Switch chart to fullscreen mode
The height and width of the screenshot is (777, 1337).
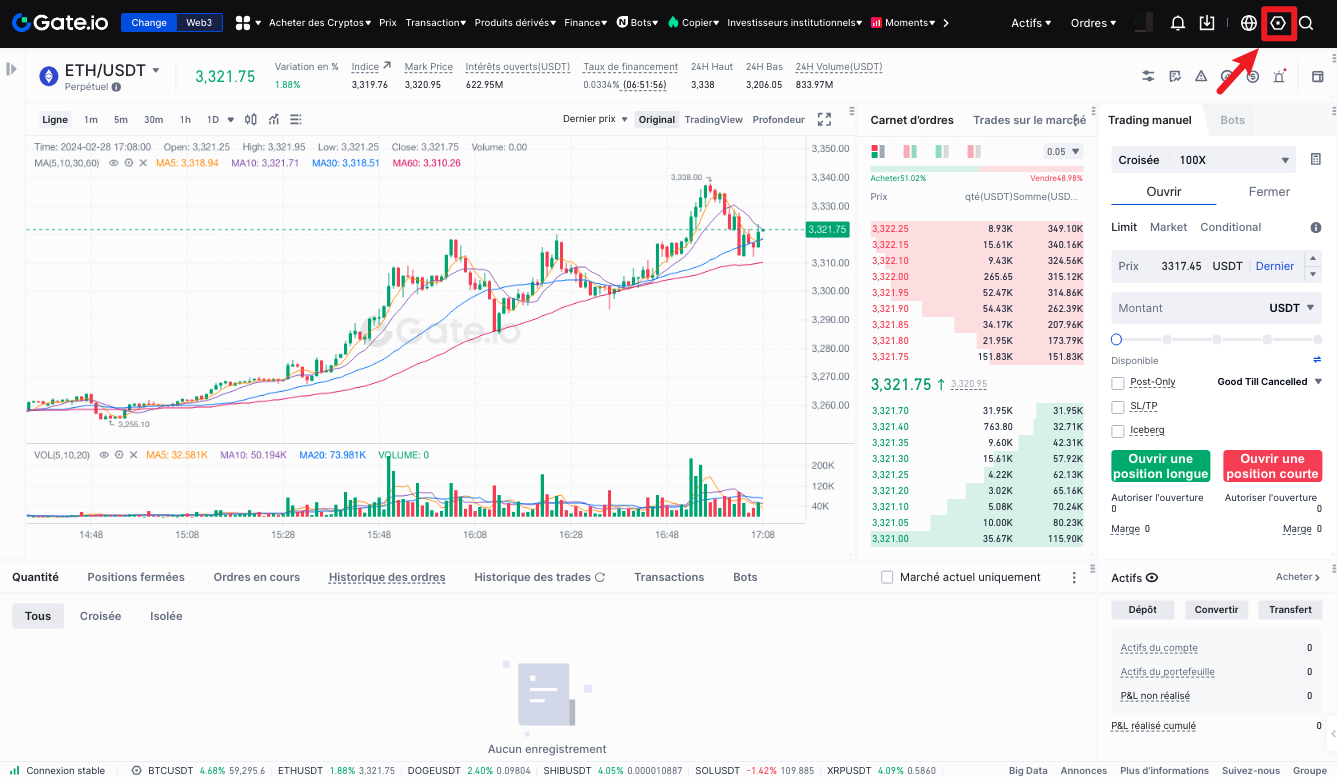point(824,119)
